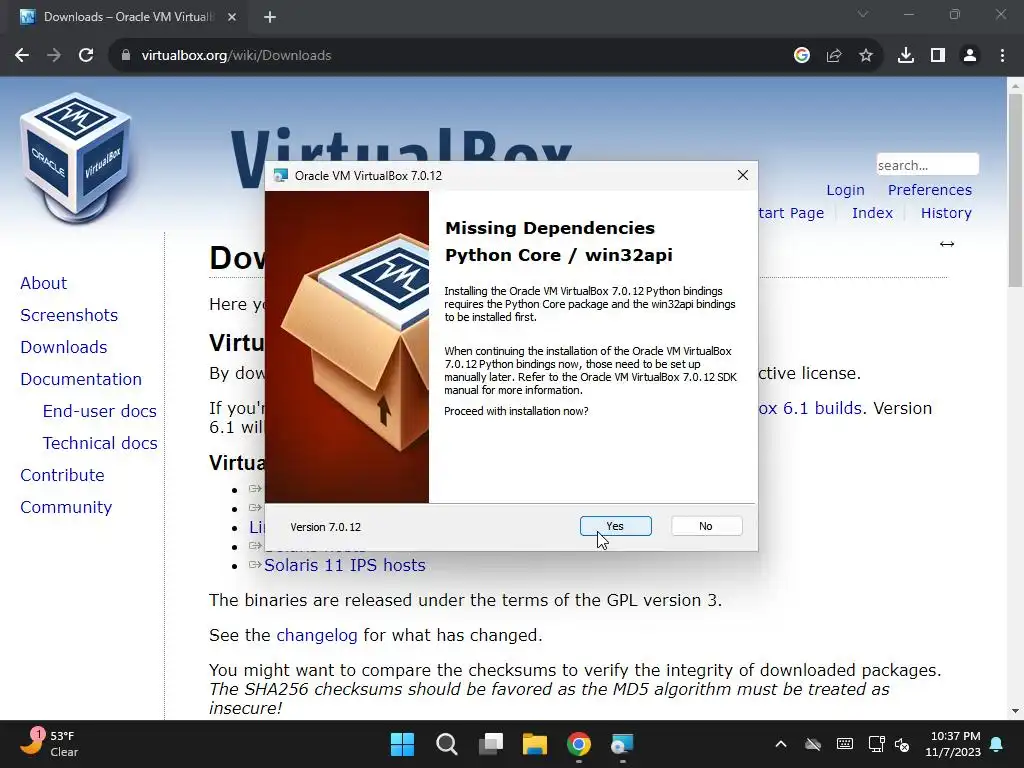Image resolution: width=1024 pixels, height=768 pixels.
Task: Show hidden system tray icons
Action: 780,744
